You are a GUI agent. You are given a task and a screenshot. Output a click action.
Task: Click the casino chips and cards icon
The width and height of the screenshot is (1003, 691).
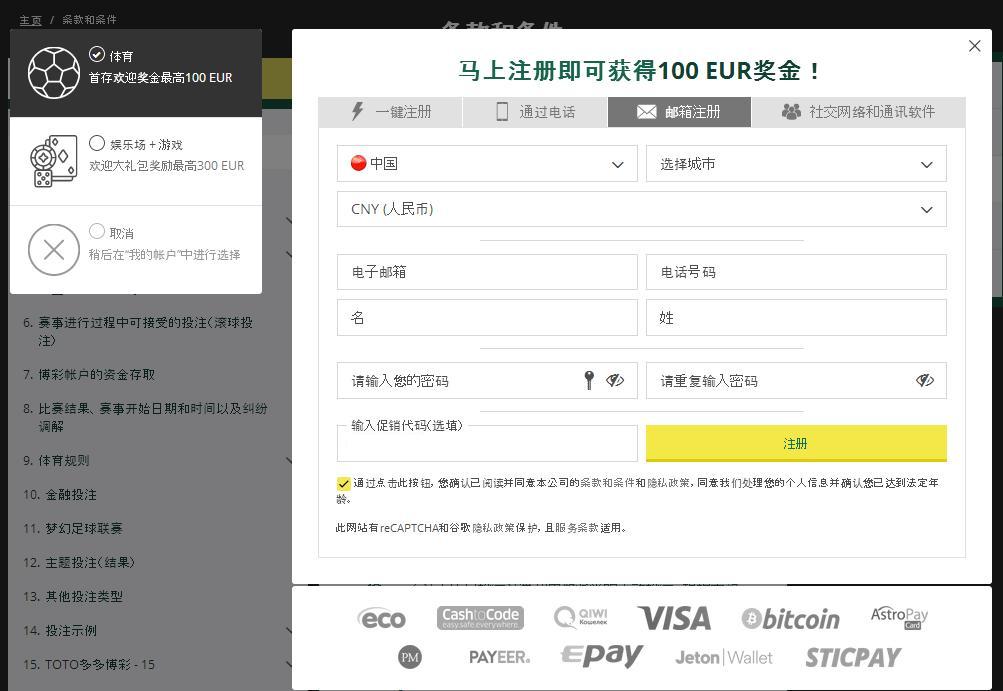(54, 161)
